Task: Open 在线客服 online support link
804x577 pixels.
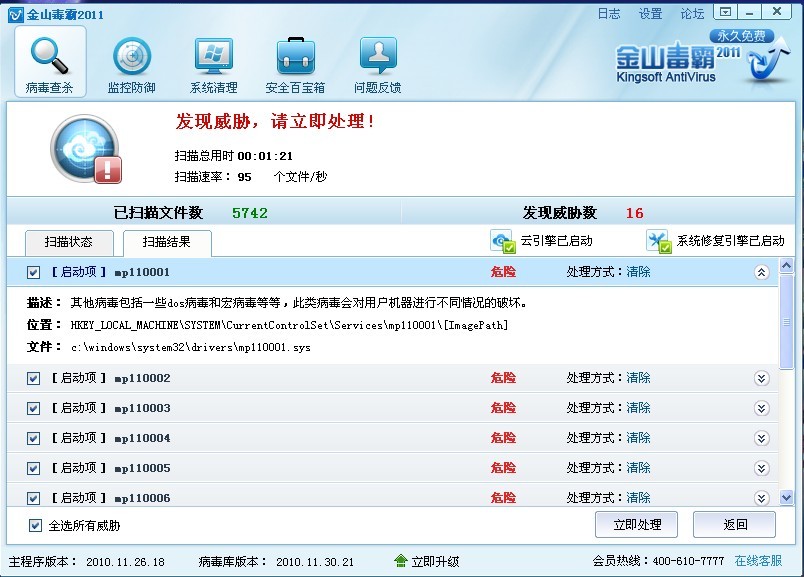Action: (x=758, y=561)
